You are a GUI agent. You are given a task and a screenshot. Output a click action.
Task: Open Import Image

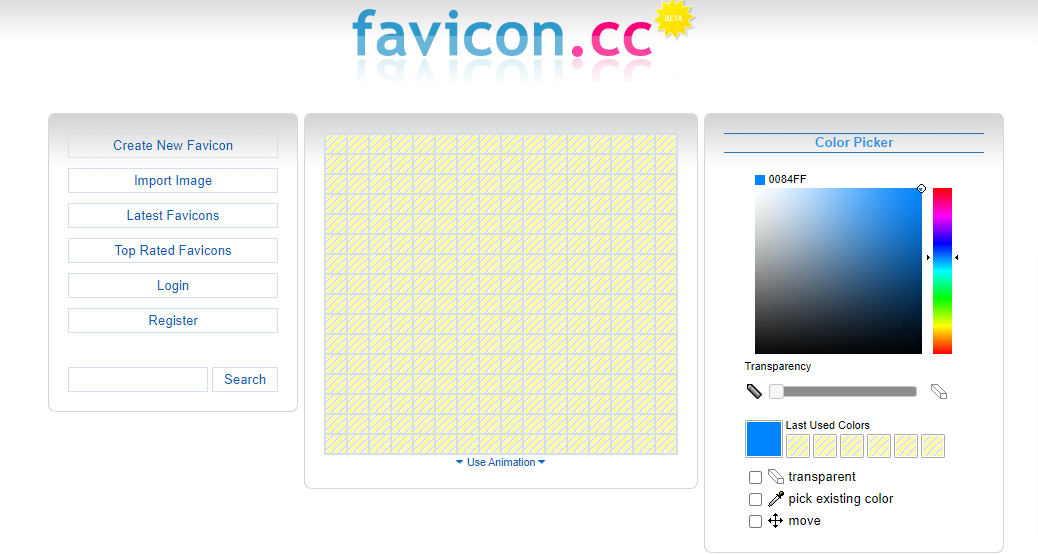[173, 181]
